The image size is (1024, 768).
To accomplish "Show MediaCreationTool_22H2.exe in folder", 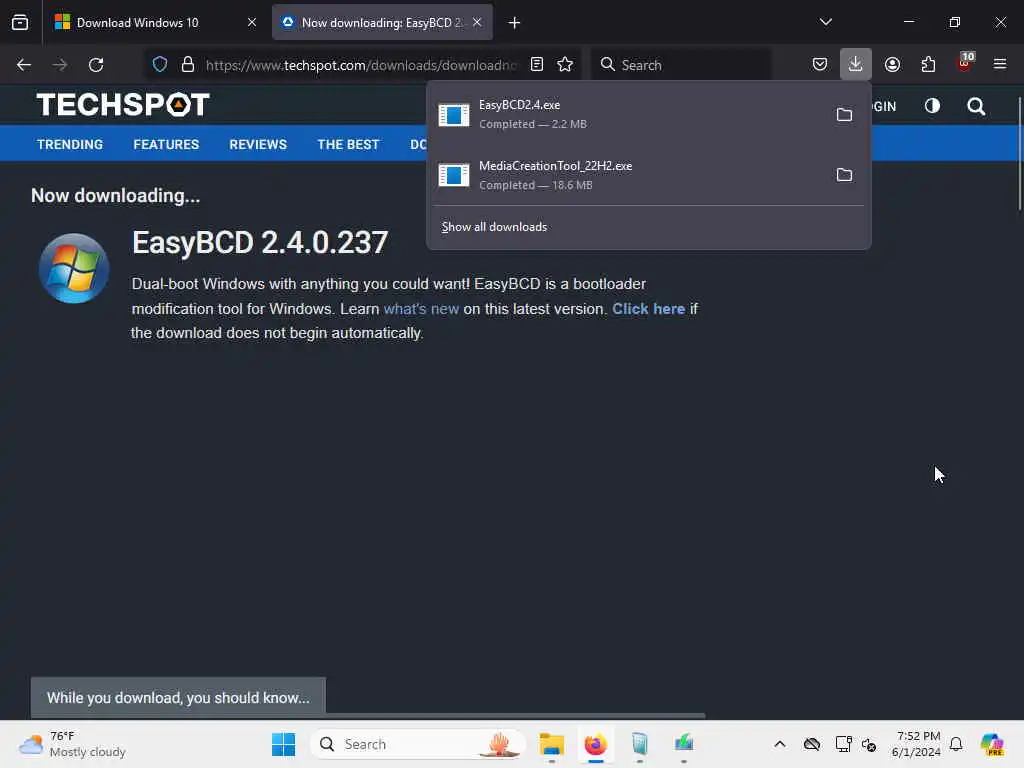I will coord(844,175).
